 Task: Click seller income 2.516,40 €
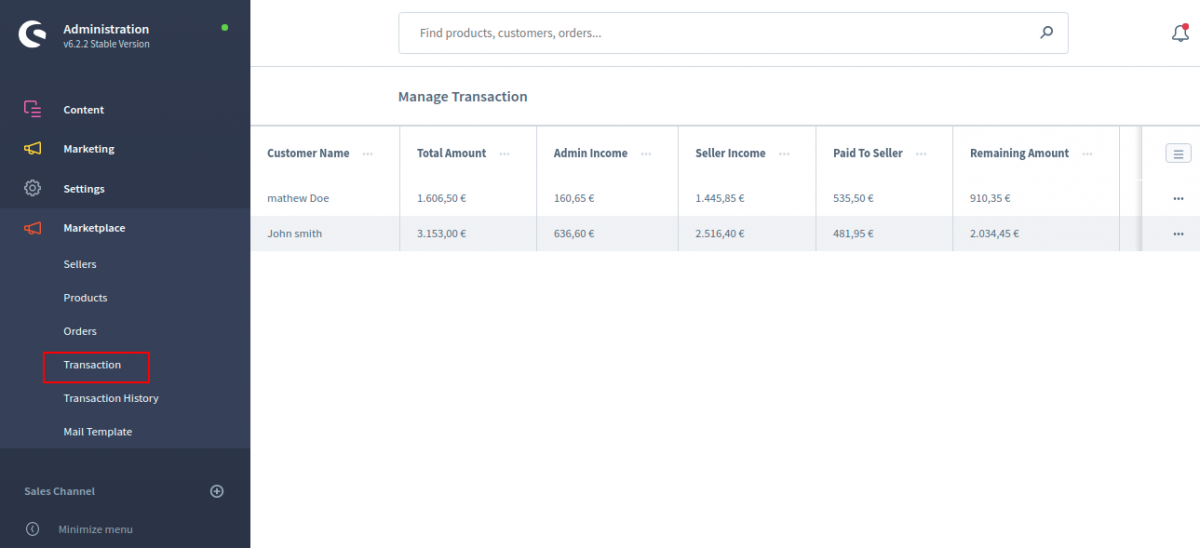pos(720,233)
